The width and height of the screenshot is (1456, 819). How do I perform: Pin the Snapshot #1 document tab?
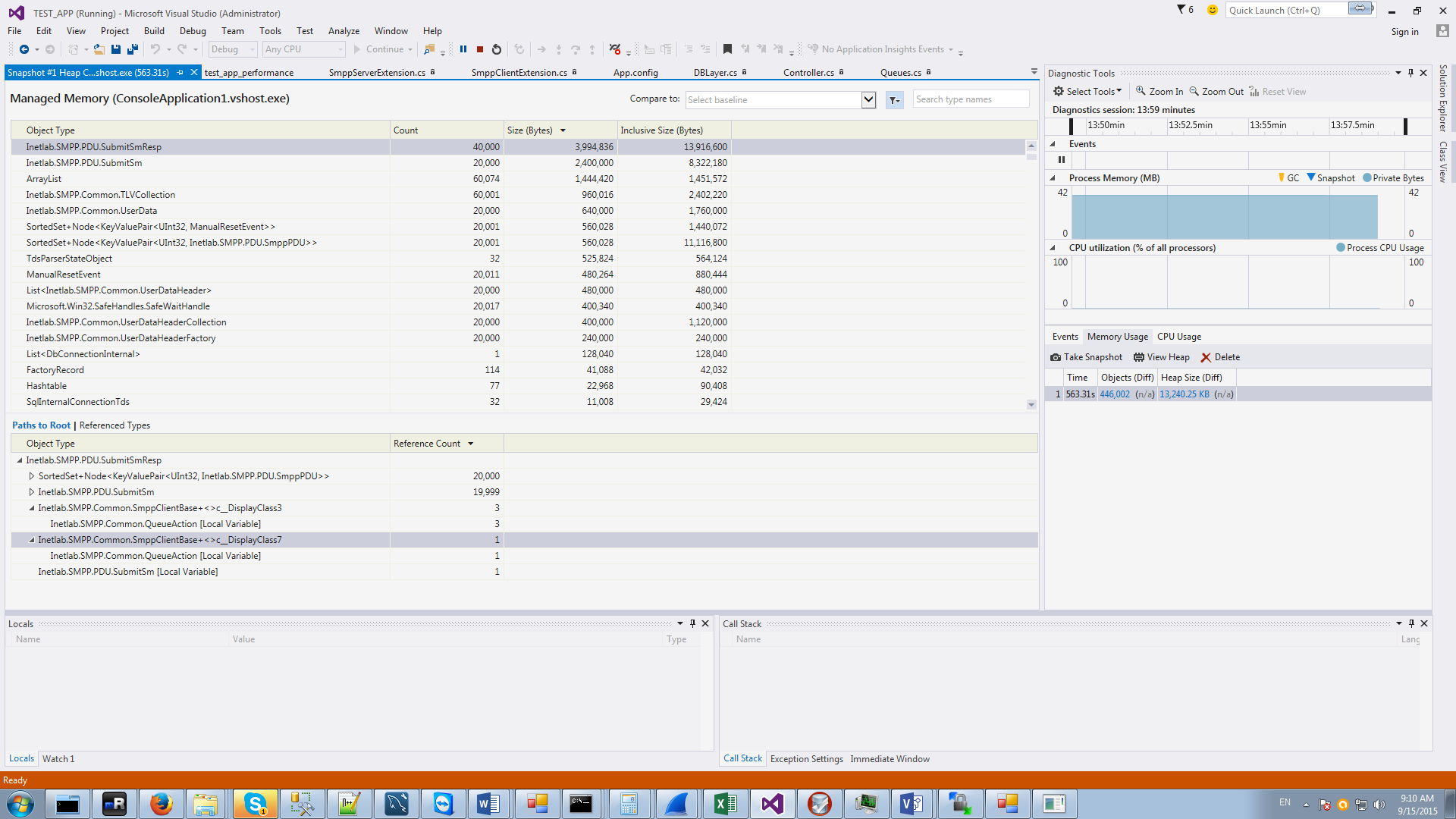coord(180,73)
